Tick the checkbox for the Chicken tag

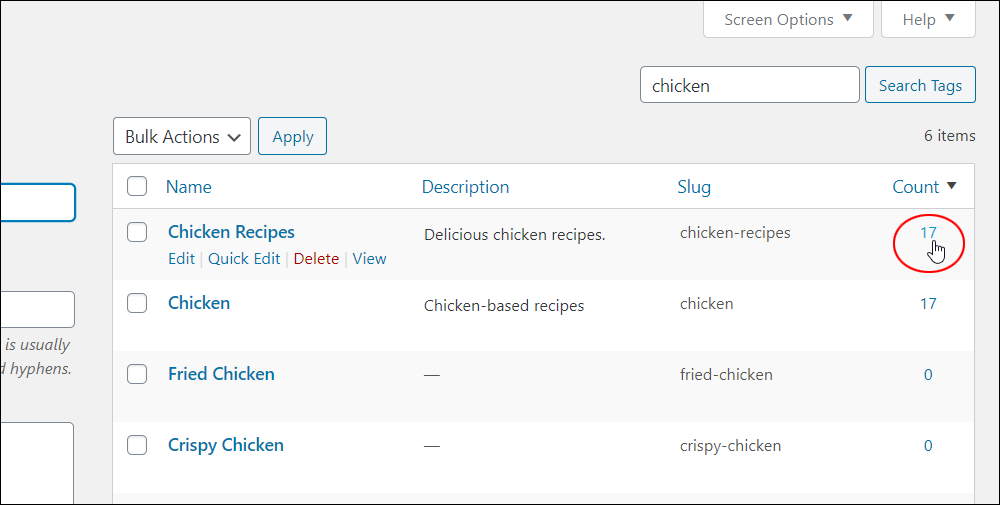pyautogui.click(x=138, y=303)
